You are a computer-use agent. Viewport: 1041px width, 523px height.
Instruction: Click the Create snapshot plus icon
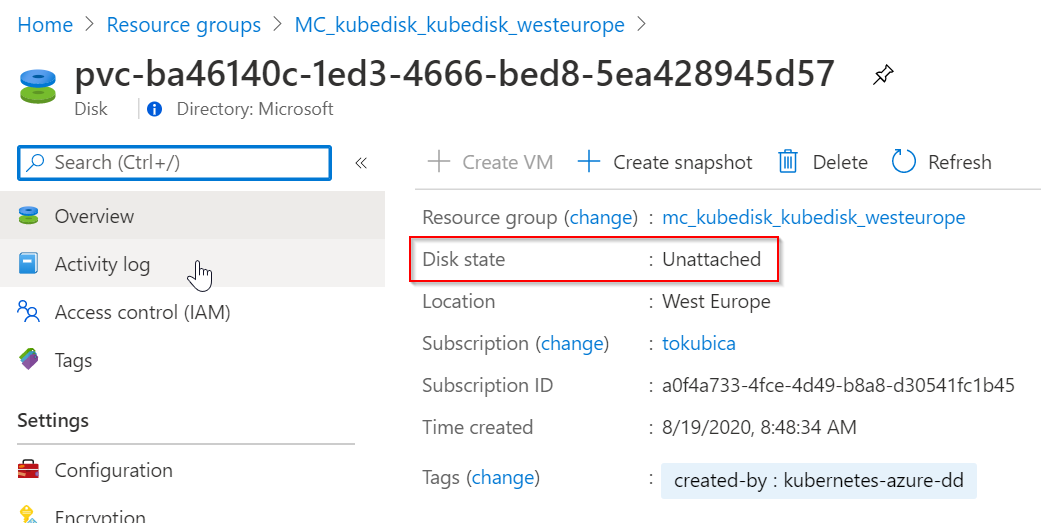(x=589, y=162)
